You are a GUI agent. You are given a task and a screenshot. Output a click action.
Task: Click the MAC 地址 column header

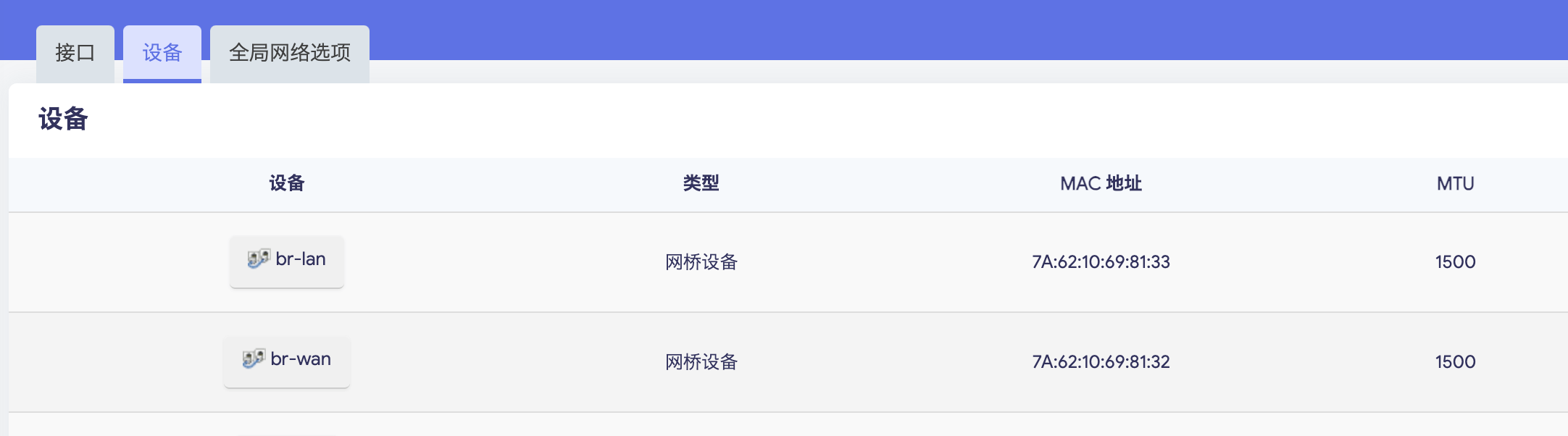pyautogui.click(x=1101, y=184)
